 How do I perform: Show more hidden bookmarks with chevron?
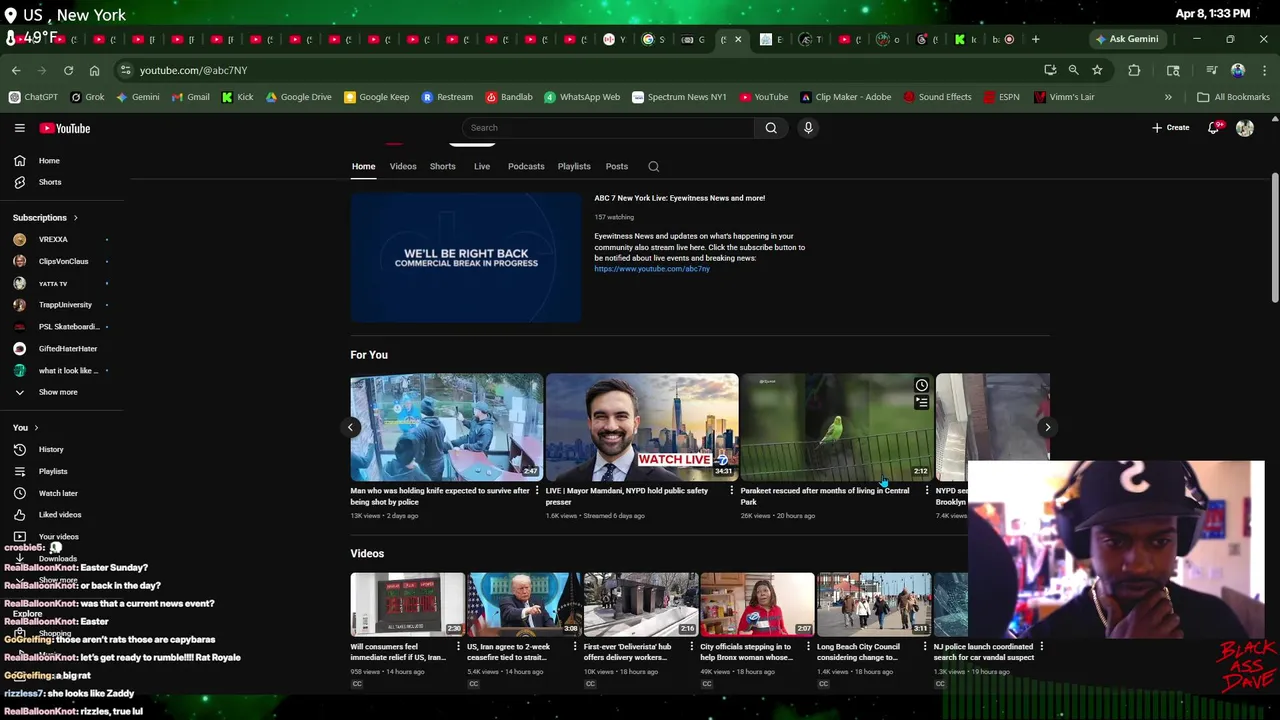pyautogui.click(x=1168, y=97)
